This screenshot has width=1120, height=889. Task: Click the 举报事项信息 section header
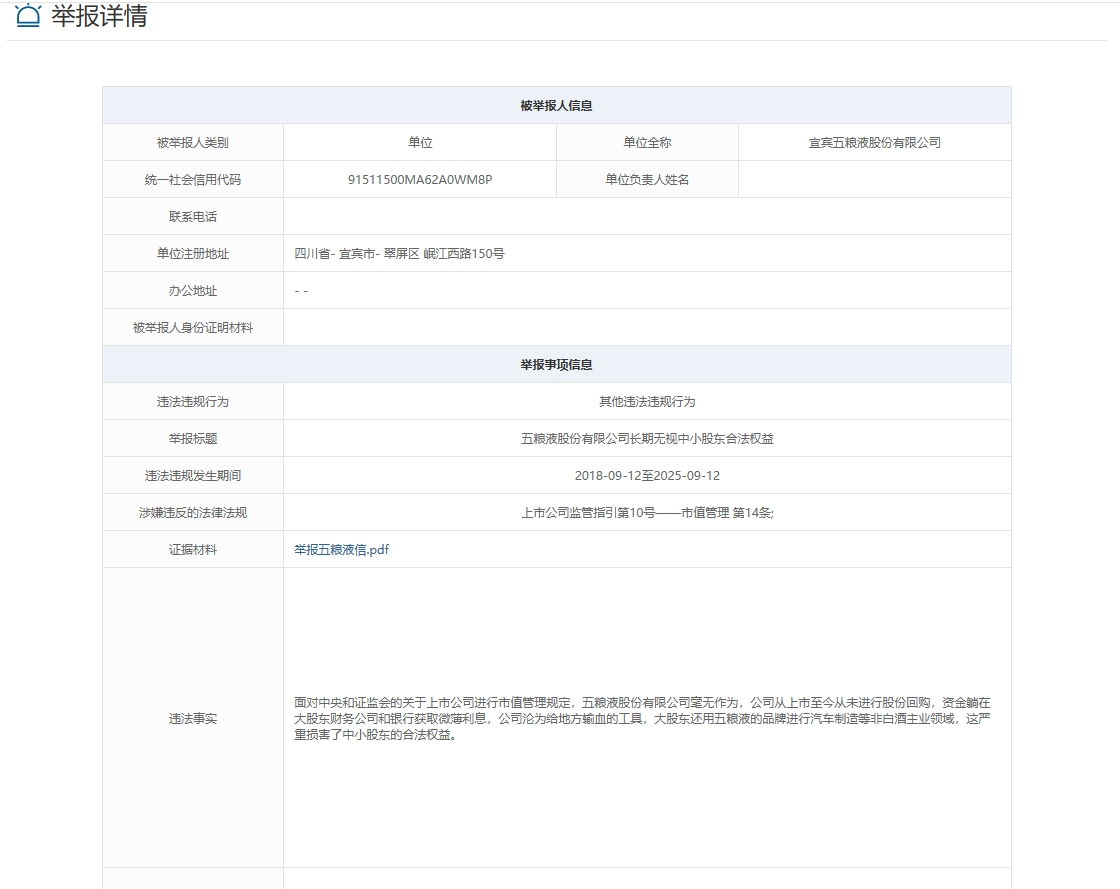tap(556, 365)
